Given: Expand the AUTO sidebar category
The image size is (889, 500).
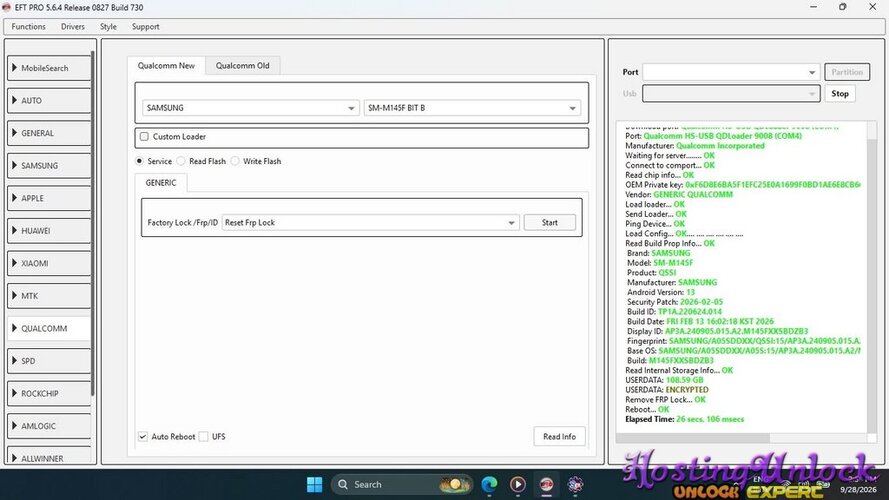Looking at the screenshot, I should coord(49,100).
